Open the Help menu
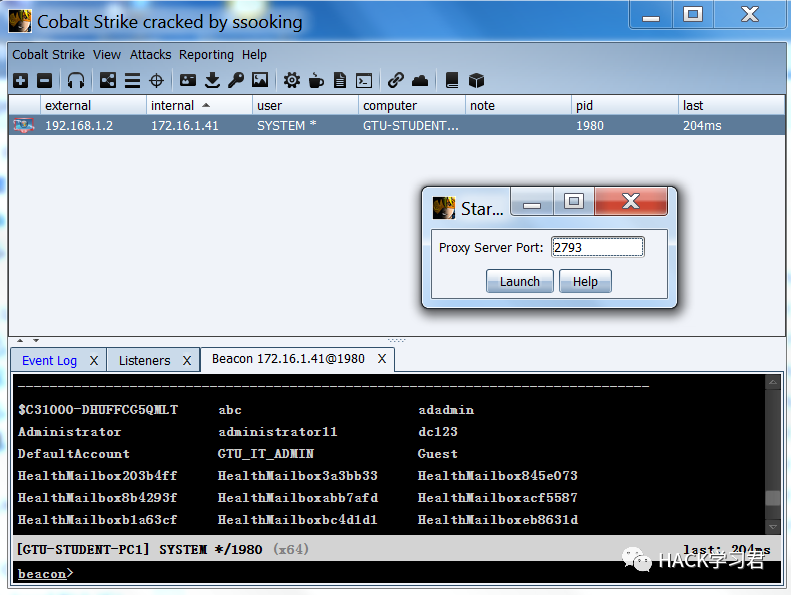The image size is (791, 595). tap(254, 55)
